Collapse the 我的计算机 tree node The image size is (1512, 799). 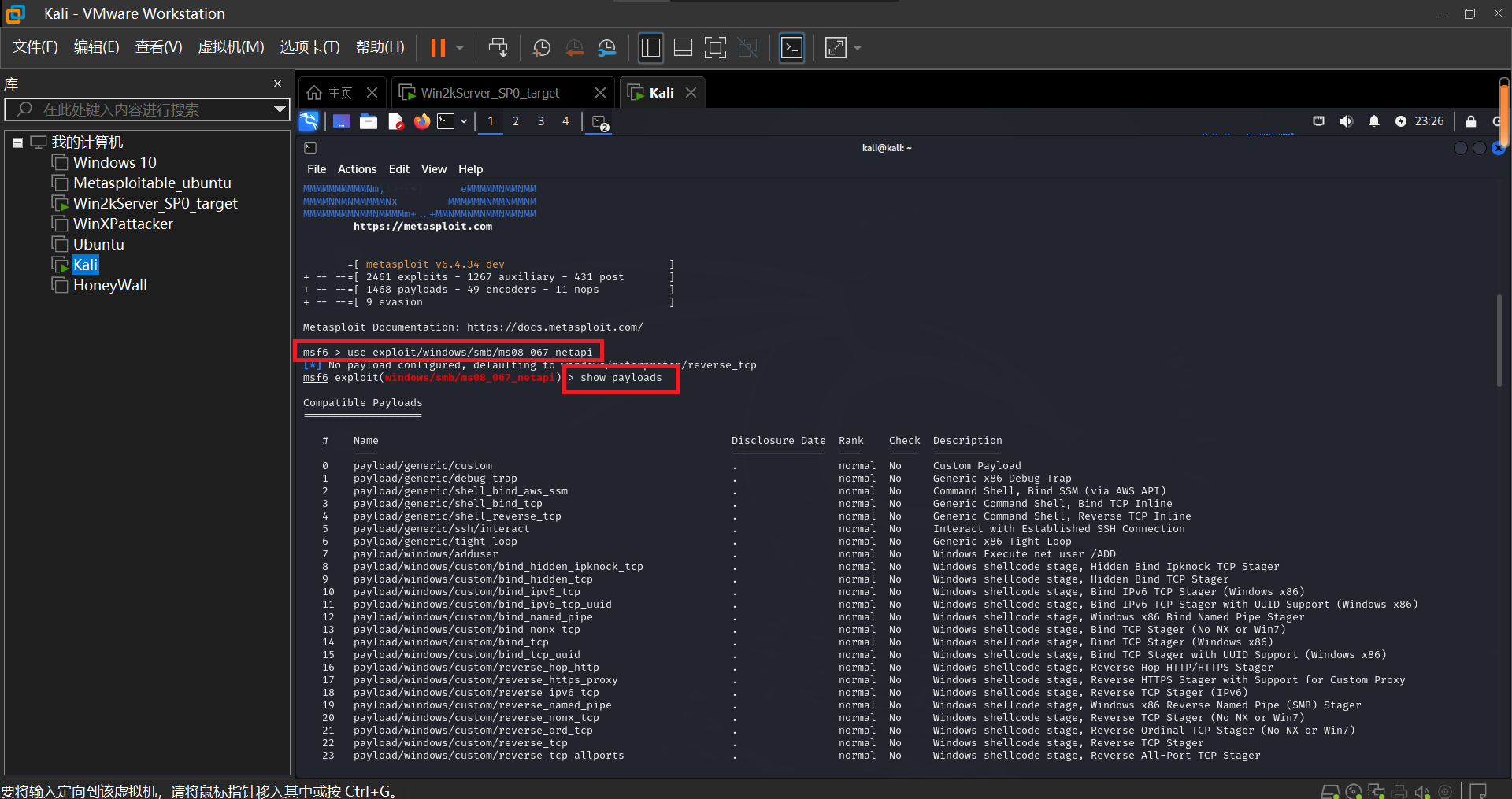17,142
